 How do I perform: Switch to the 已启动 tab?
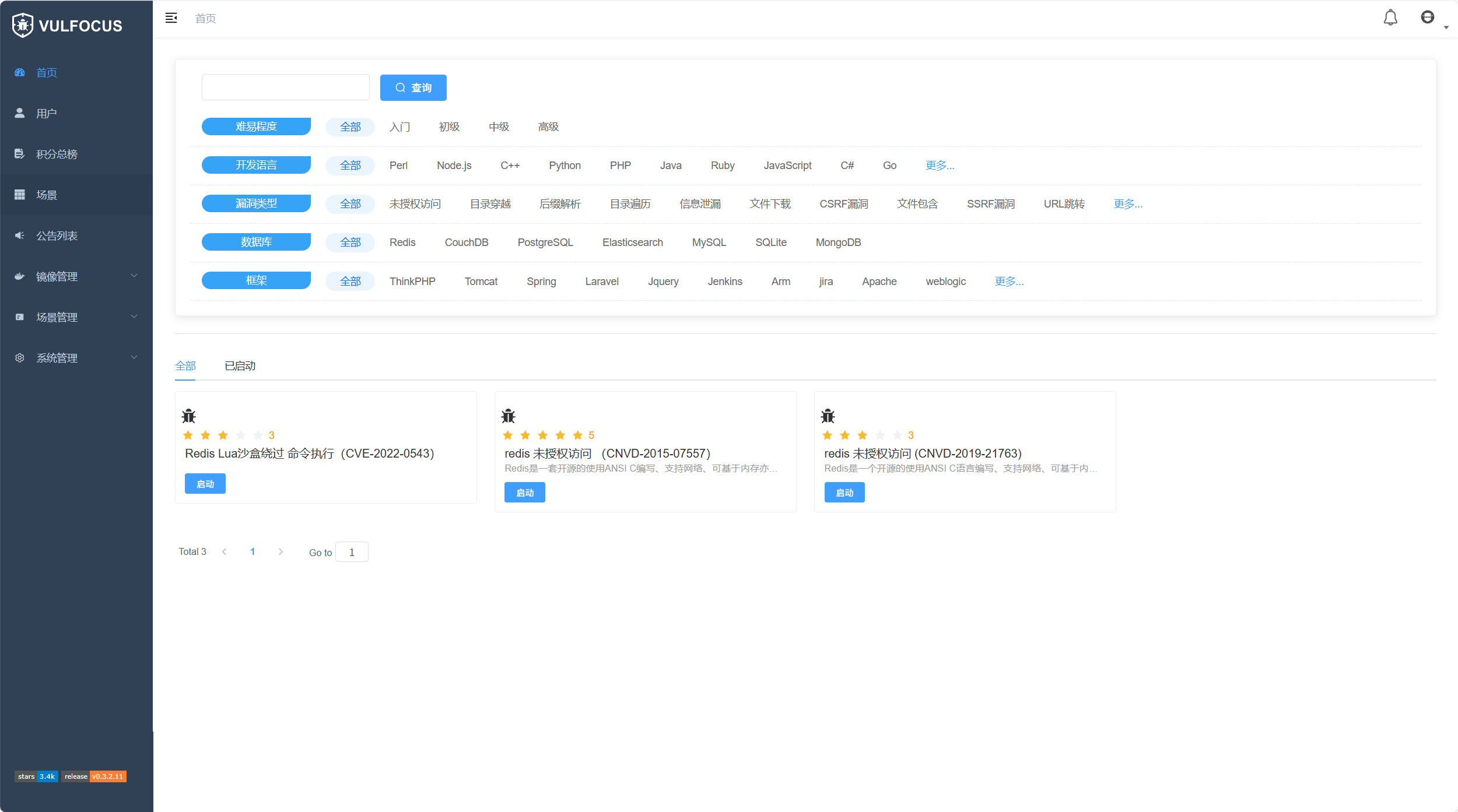pos(240,365)
